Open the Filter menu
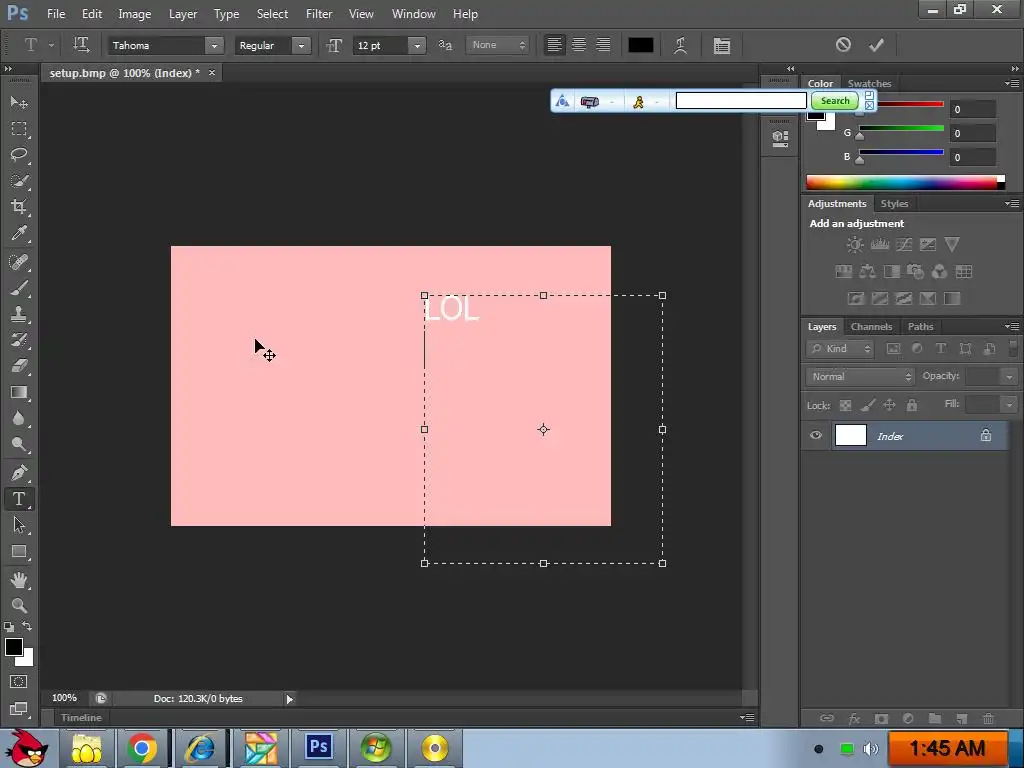This screenshot has width=1024, height=768. (319, 14)
